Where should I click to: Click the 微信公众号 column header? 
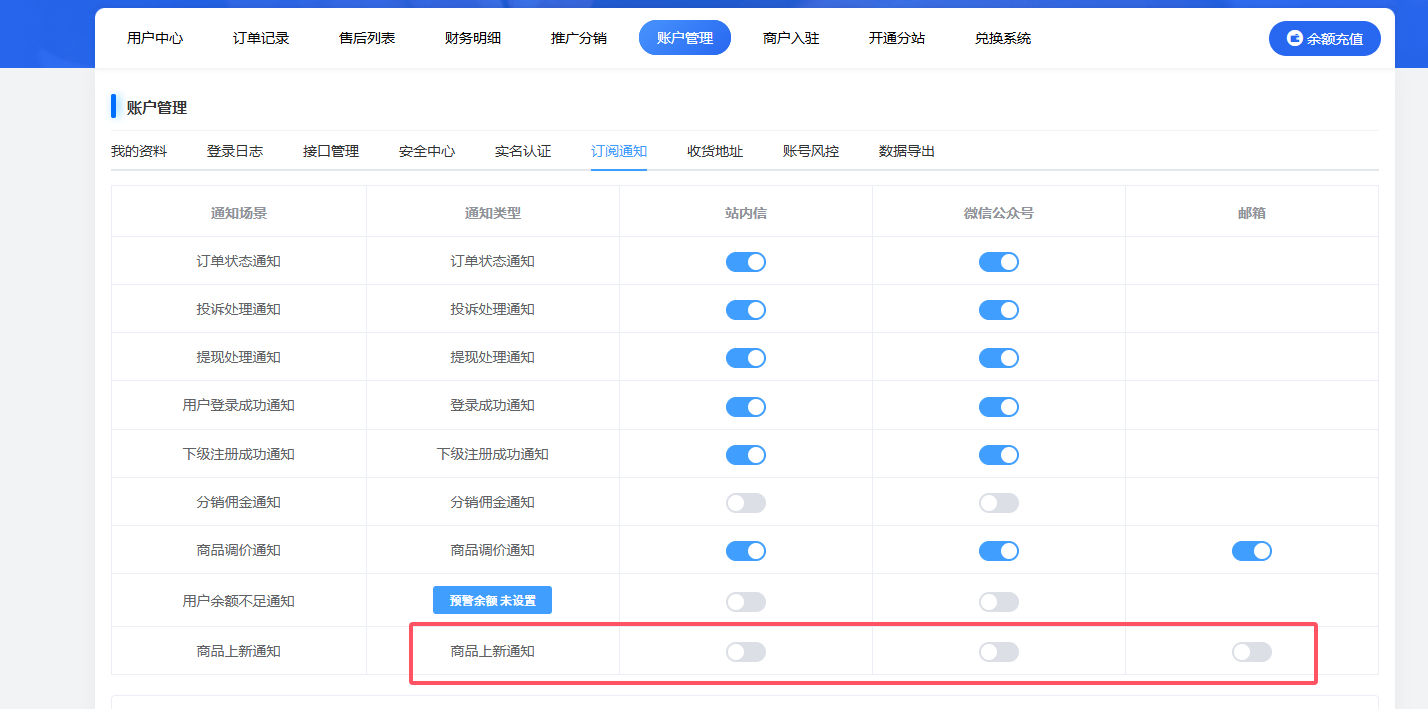[999, 213]
